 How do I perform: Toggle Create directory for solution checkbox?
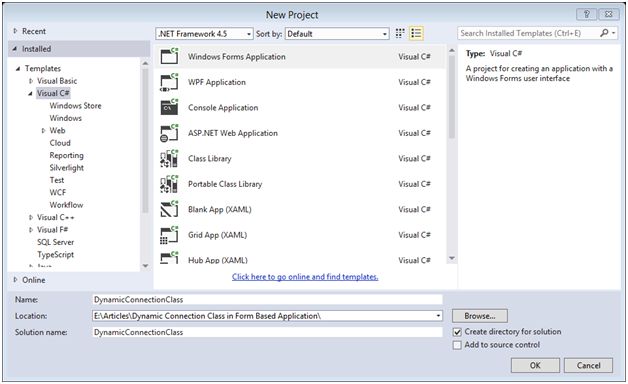pyautogui.click(x=457, y=332)
